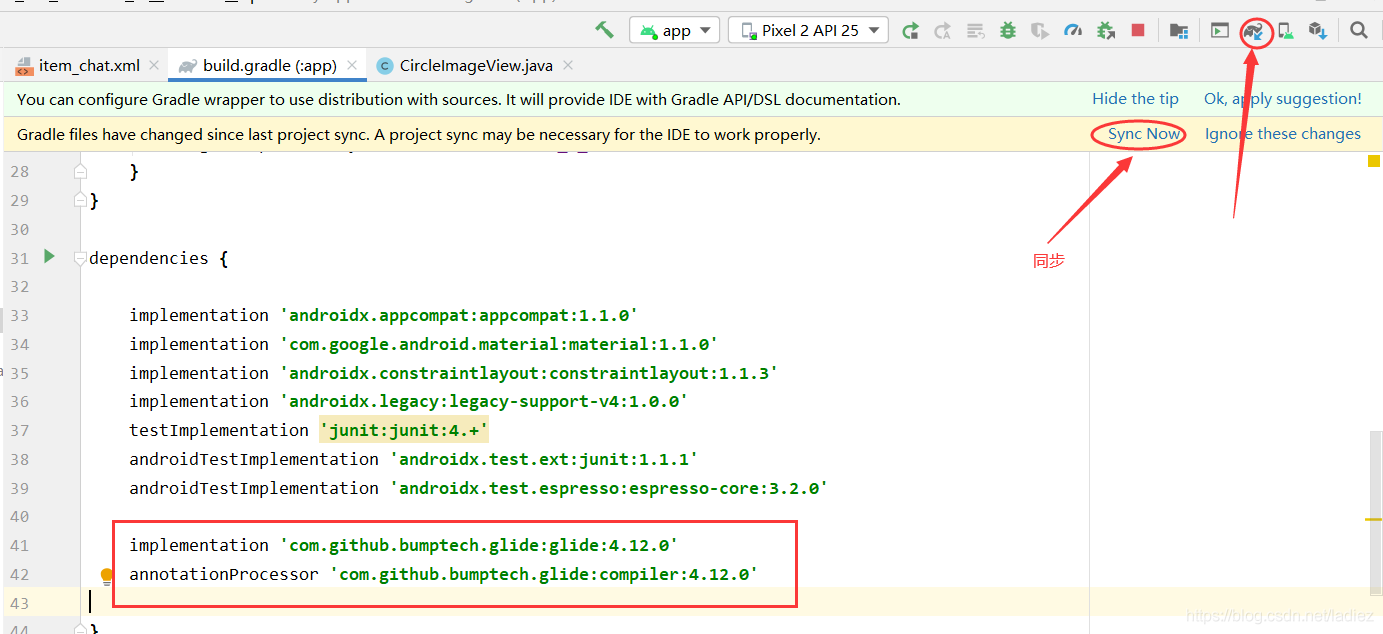The width and height of the screenshot is (1383, 634).
Task: Select the build.gradle (:app) tab
Action: pyautogui.click(x=268, y=66)
